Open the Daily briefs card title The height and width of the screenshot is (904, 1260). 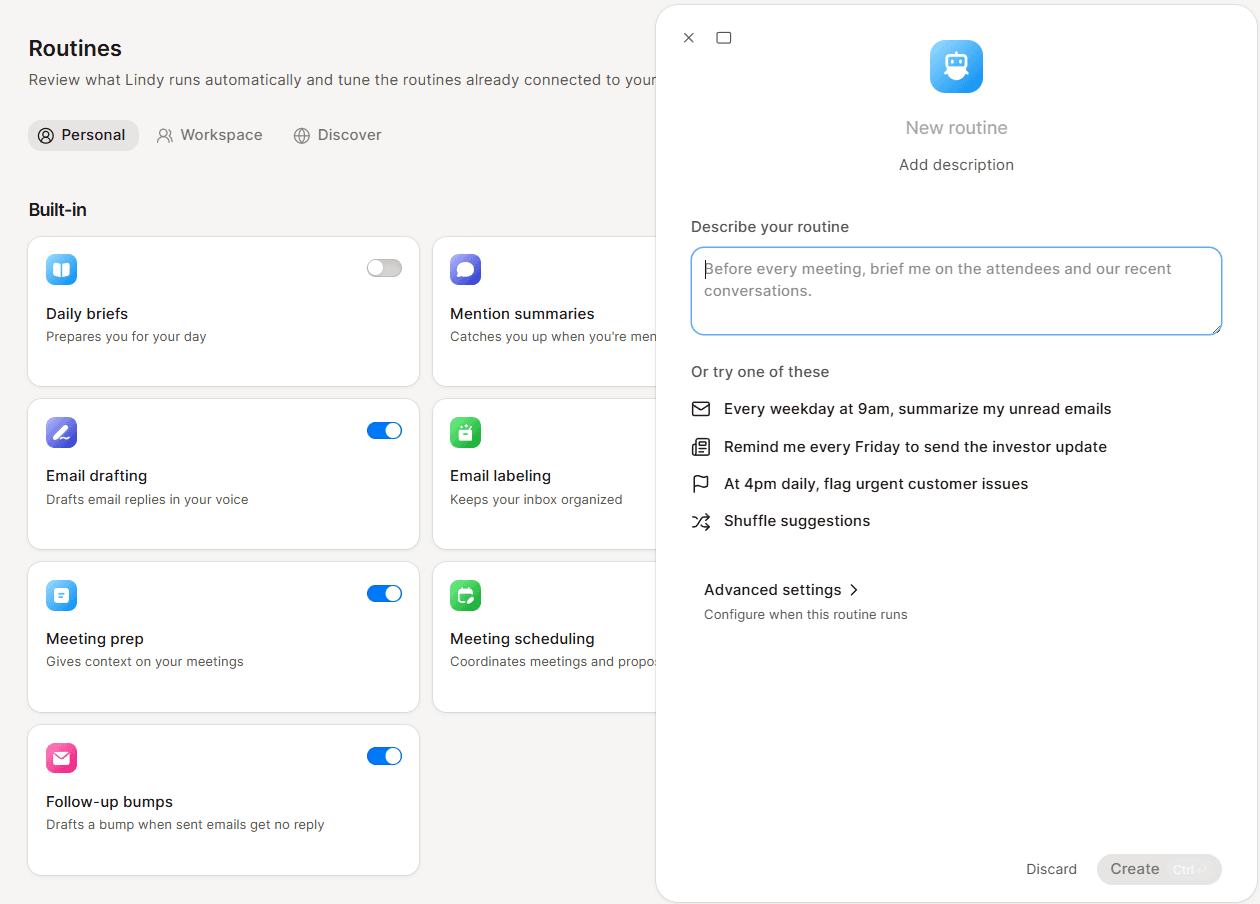(87, 314)
